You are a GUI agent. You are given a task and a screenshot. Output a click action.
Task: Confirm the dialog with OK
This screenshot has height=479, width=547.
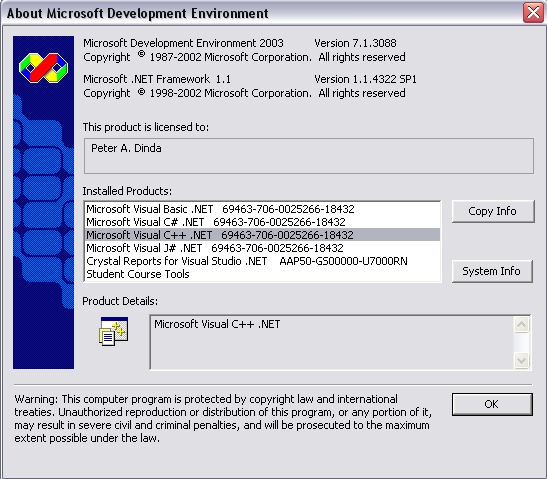(x=492, y=404)
